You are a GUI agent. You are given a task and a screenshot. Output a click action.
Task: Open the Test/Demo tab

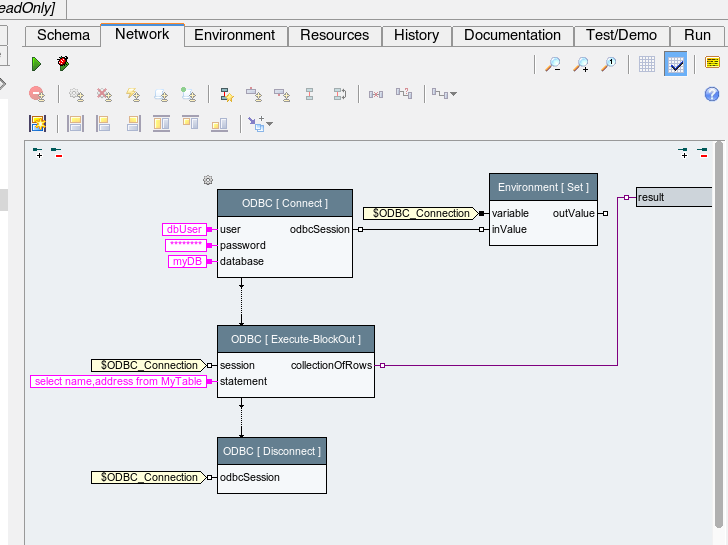click(x=621, y=35)
